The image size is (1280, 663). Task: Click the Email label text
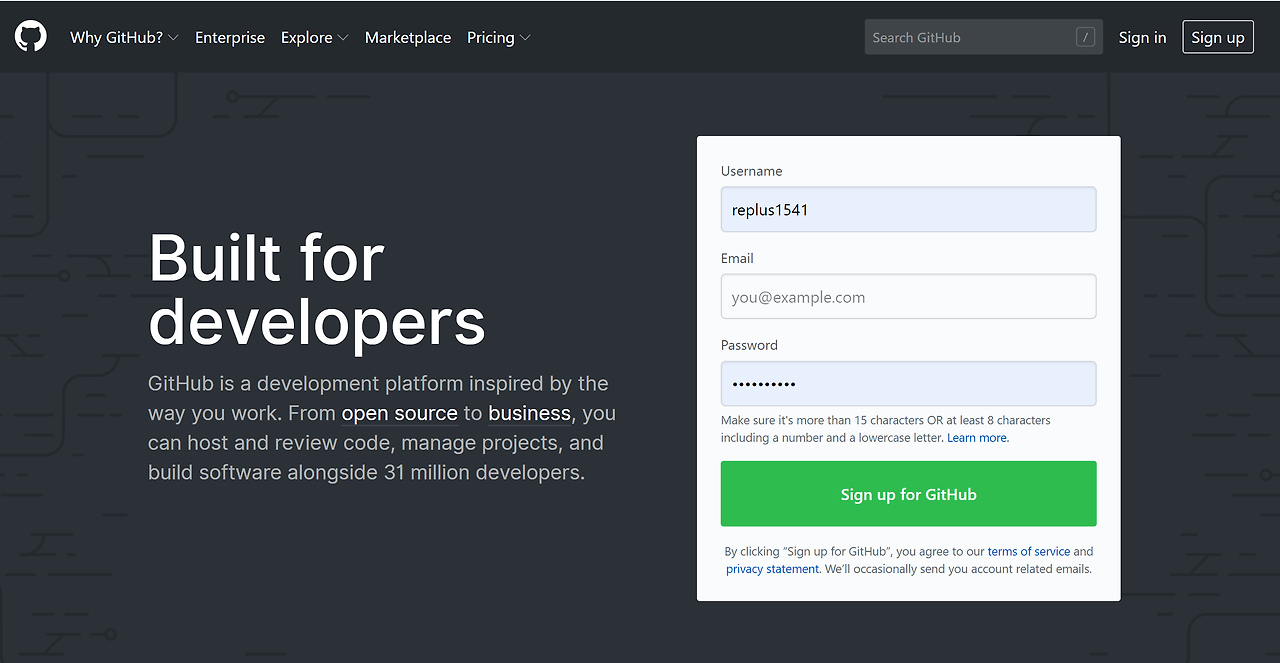click(x=737, y=258)
